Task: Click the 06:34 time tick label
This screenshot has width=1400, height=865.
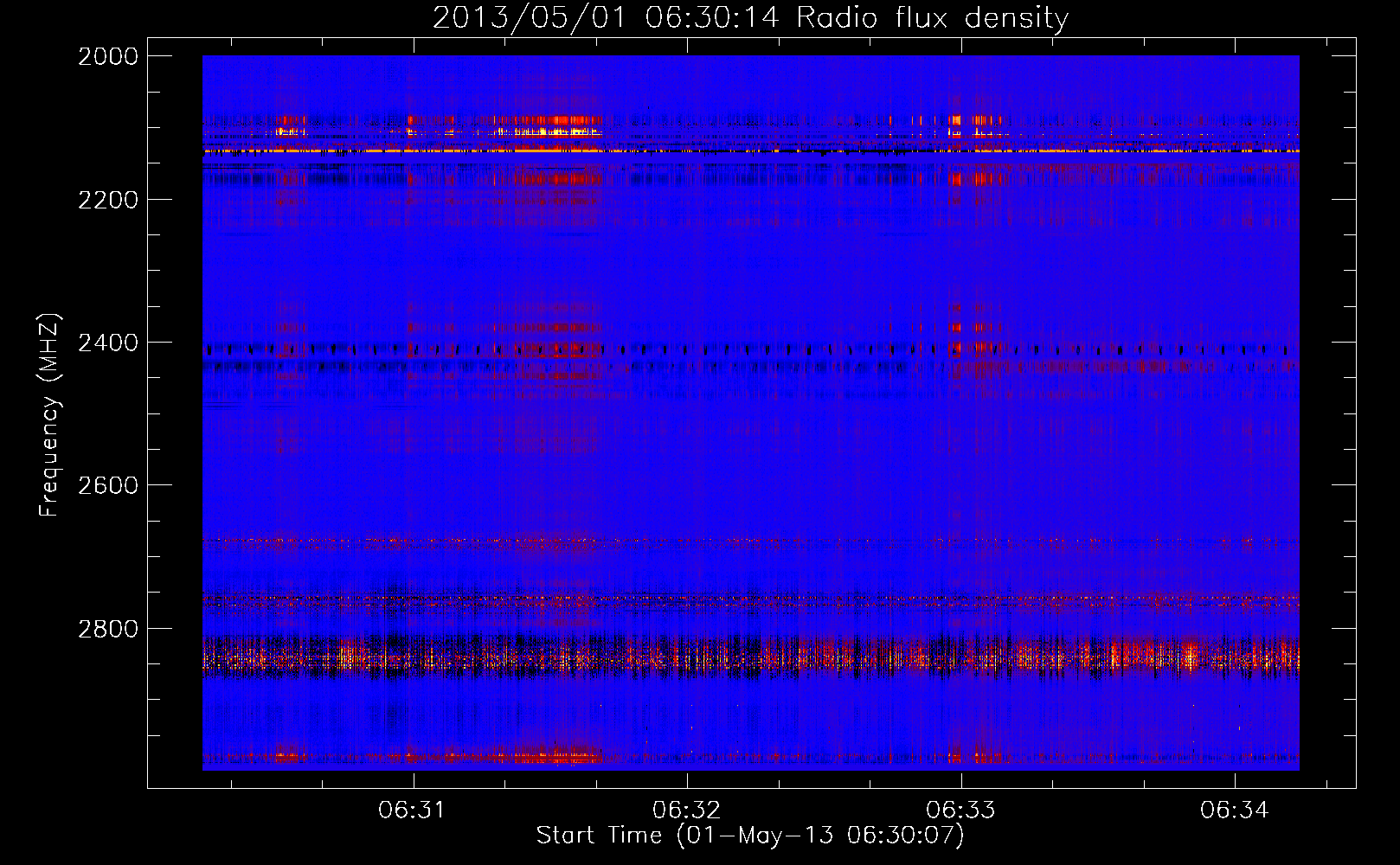Action: tap(1234, 810)
